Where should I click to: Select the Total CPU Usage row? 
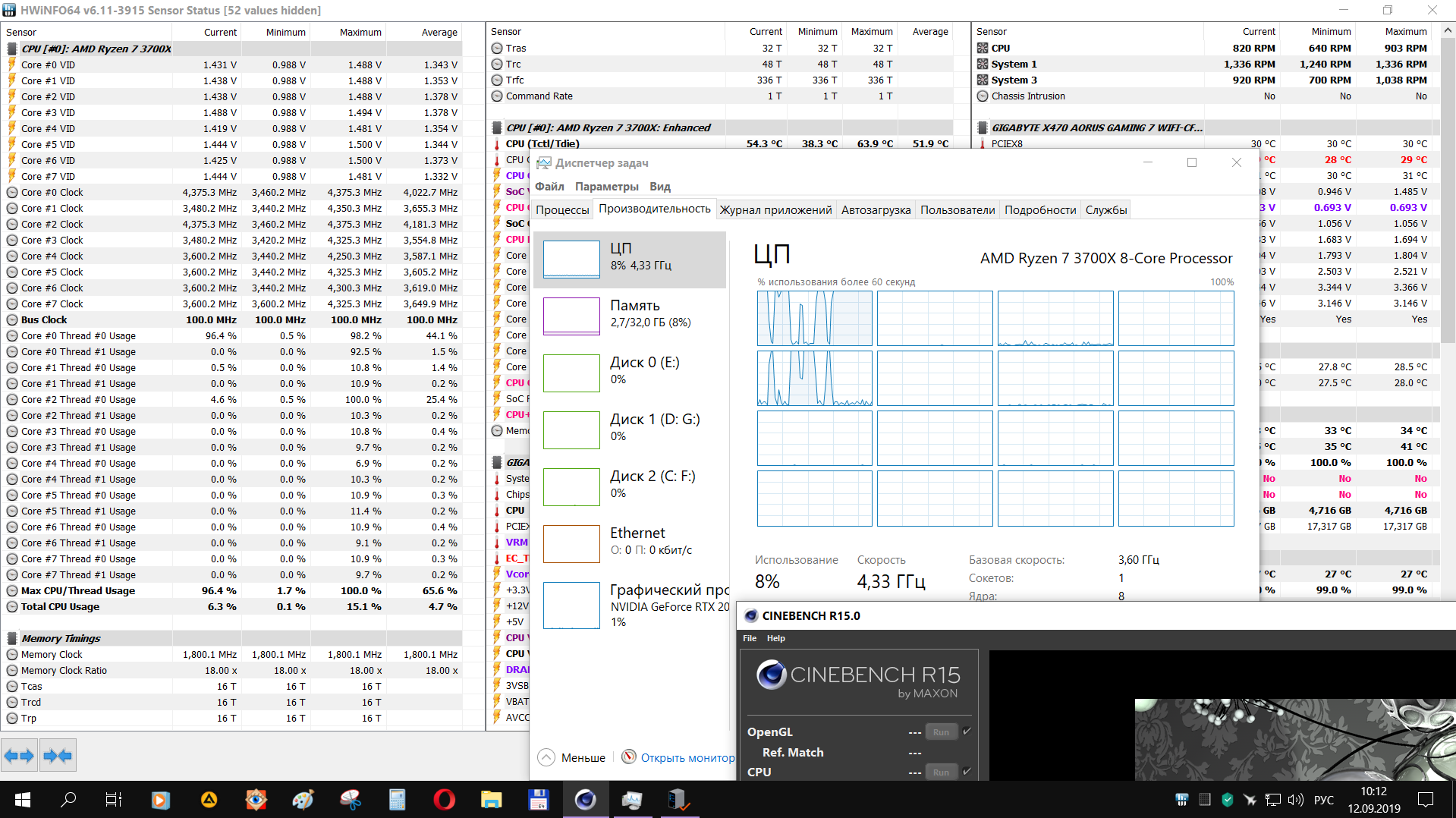tap(232, 607)
